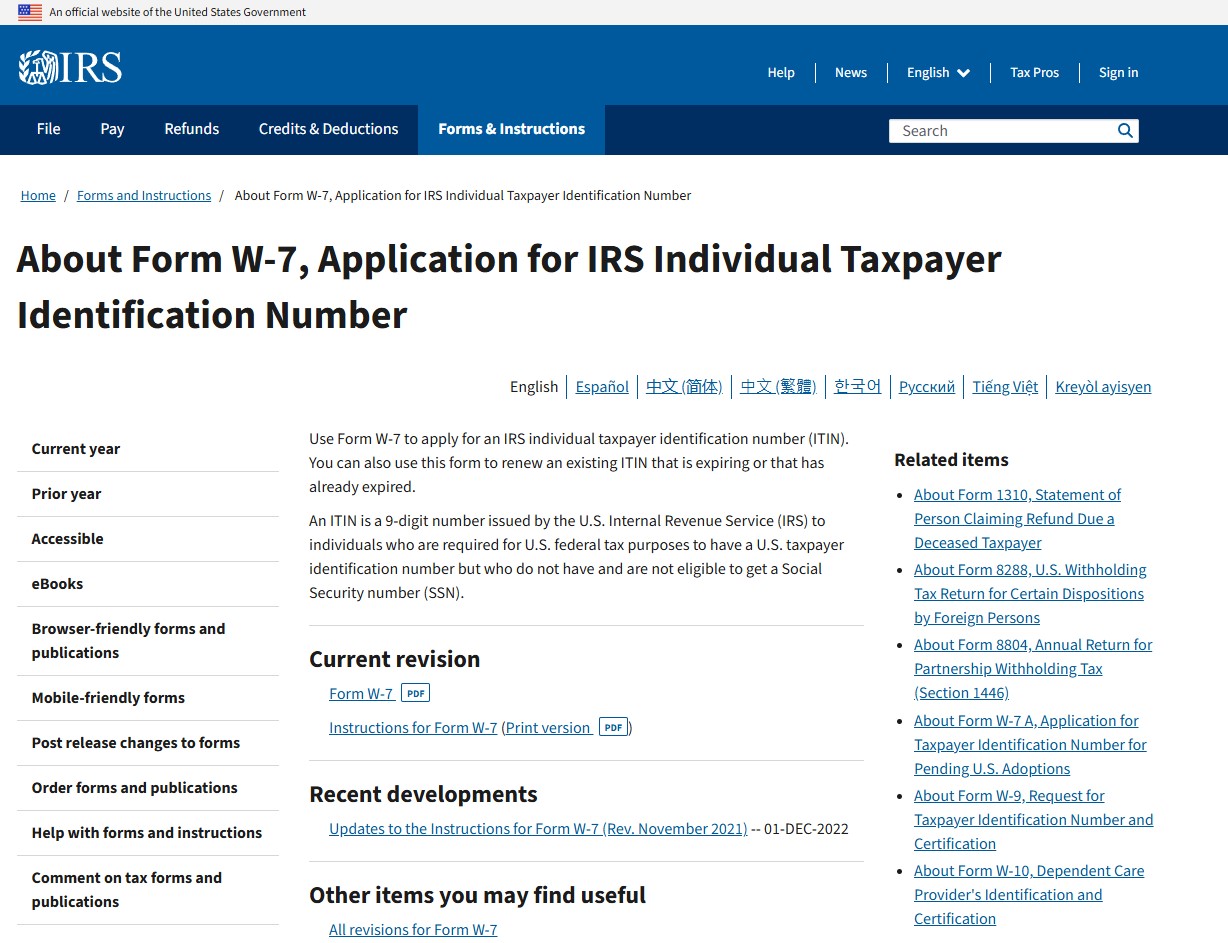The width and height of the screenshot is (1228, 943).
Task: Open Instructions for Form W-7 link
Action: pyautogui.click(x=413, y=727)
